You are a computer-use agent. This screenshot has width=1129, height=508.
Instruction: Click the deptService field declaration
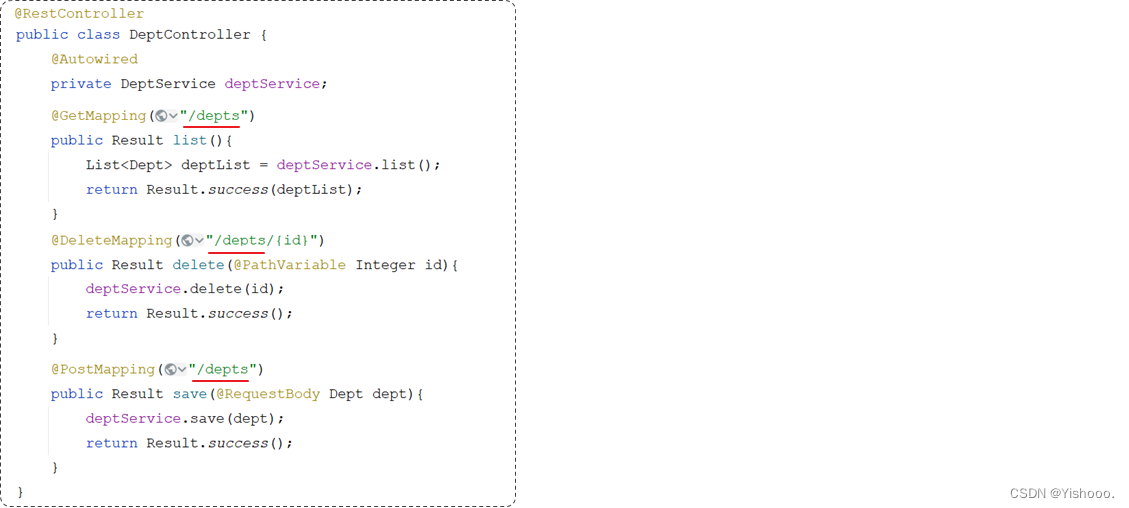[272, 83]
